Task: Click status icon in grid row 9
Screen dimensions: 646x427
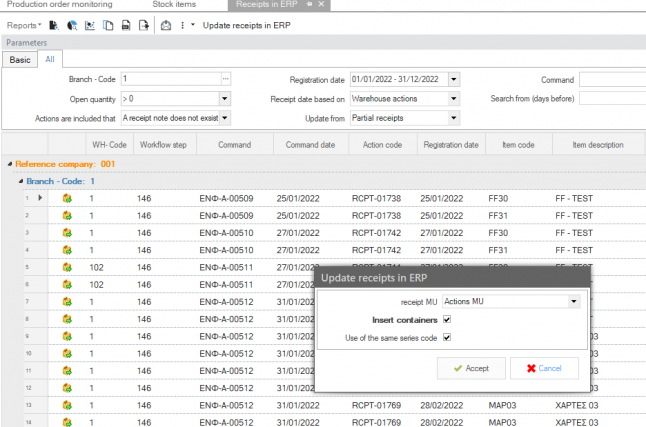Action: (67, 336)
